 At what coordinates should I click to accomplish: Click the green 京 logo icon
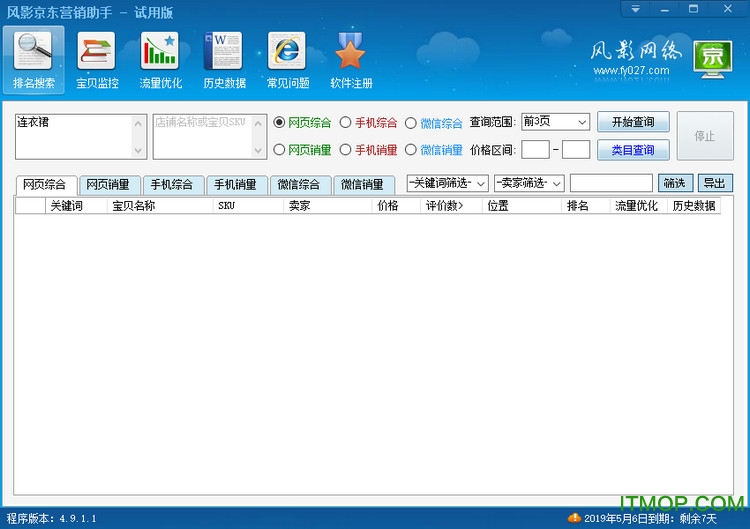click(711, 55)
